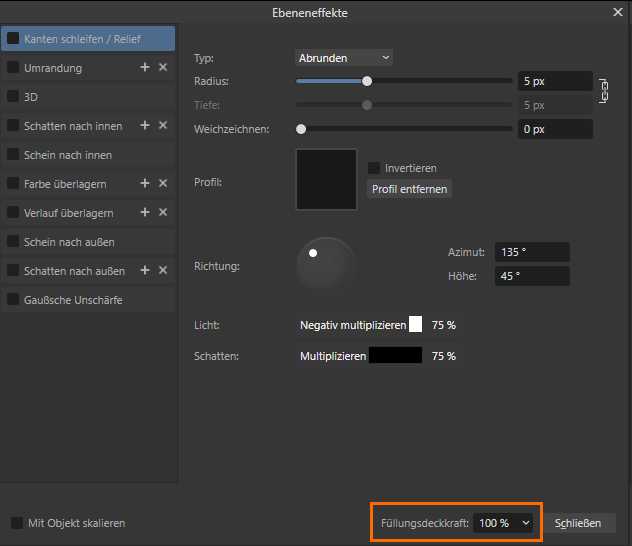The width and height of the screenshot is (632, 546).
Task: Add another Schatten nach innen effect
Action: click(x=145, y=126)
